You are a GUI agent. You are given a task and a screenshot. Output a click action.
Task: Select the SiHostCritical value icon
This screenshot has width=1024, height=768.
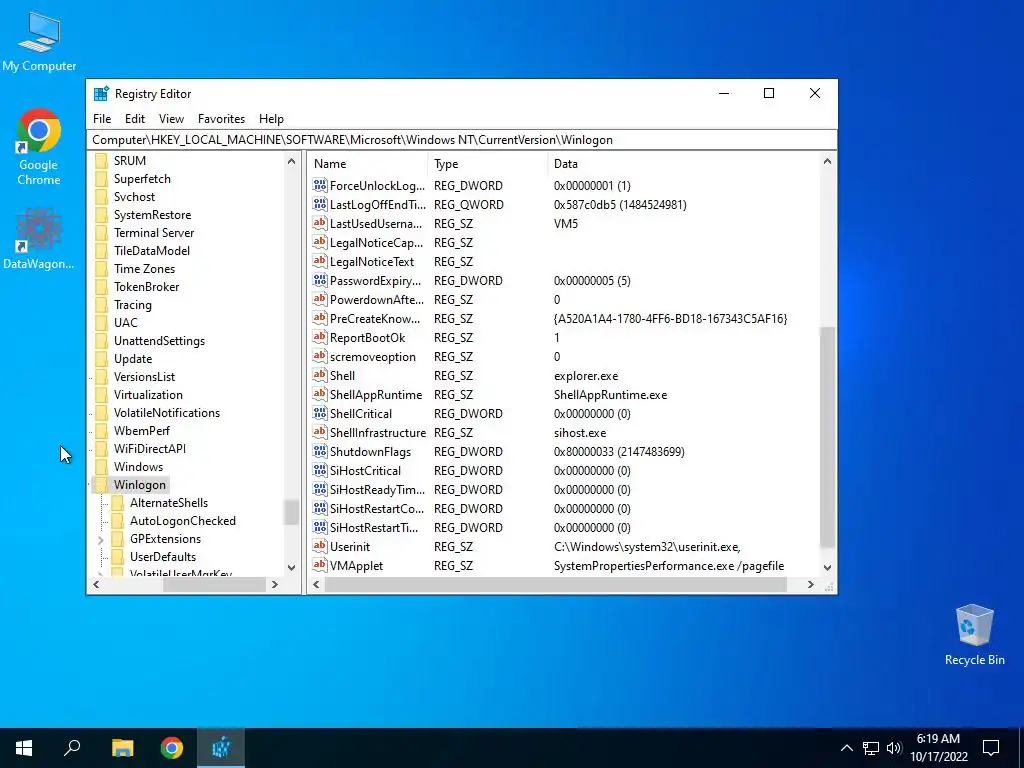pos(319,470)
